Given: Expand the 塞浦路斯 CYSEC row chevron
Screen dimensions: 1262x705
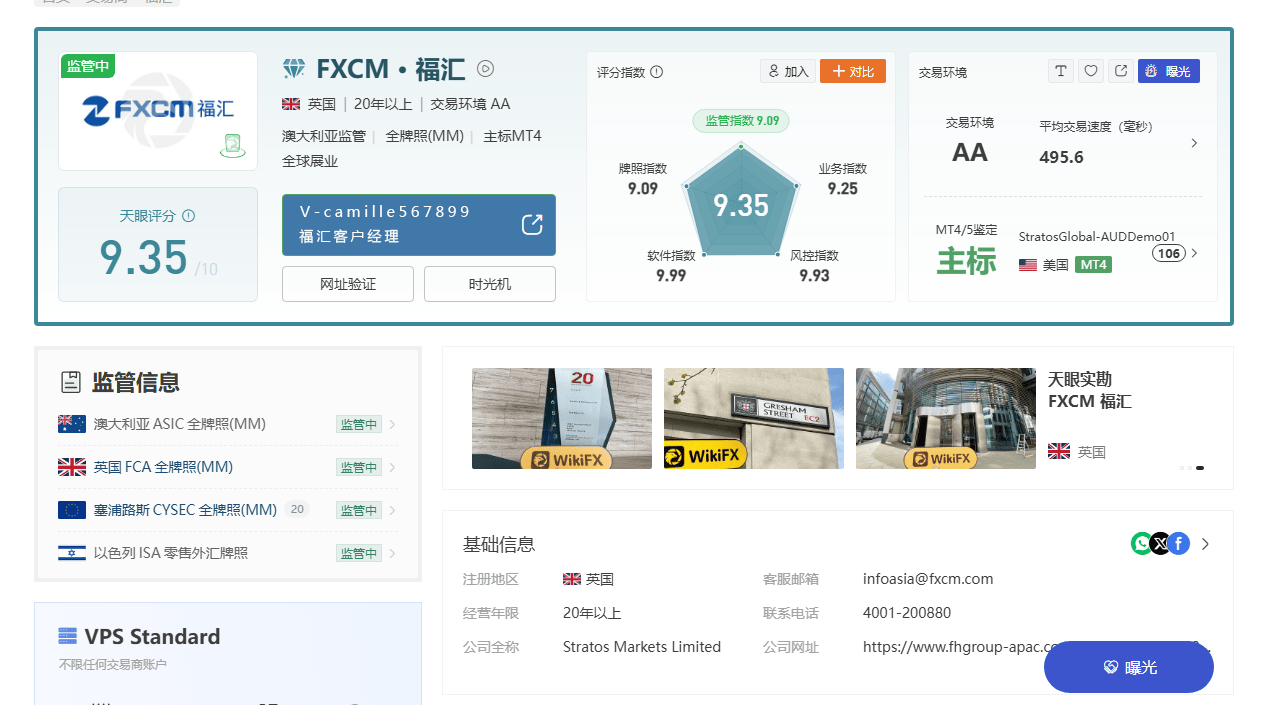Looking at the screenshot, I should point(392,510).
